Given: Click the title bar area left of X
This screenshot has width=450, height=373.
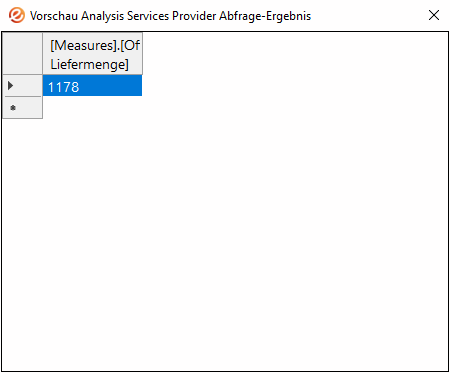Looking at the screenshot, I should point(368,15).
